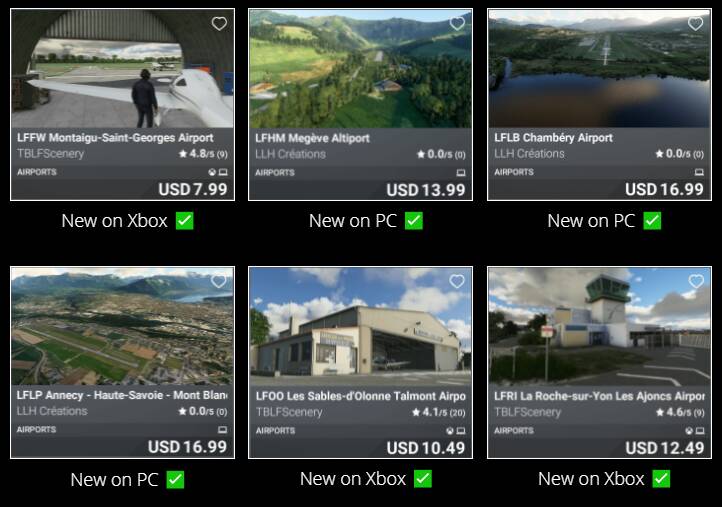
Task: Favorite LFOO Les Sables-d'Olonne Talmont via heart
Action: click(x=457, y=281)
